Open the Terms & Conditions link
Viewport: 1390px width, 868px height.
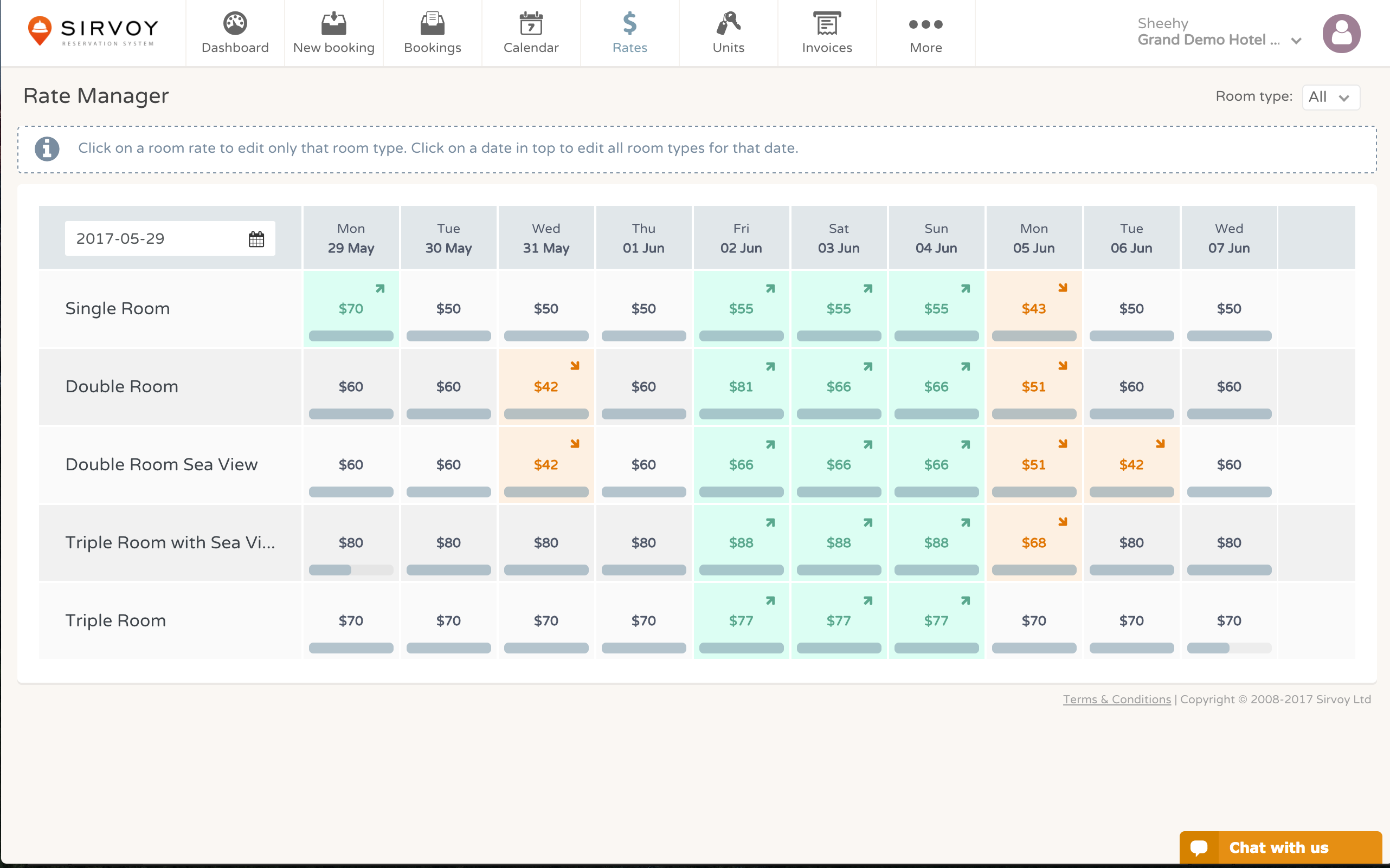click(x=1116, y=699)
